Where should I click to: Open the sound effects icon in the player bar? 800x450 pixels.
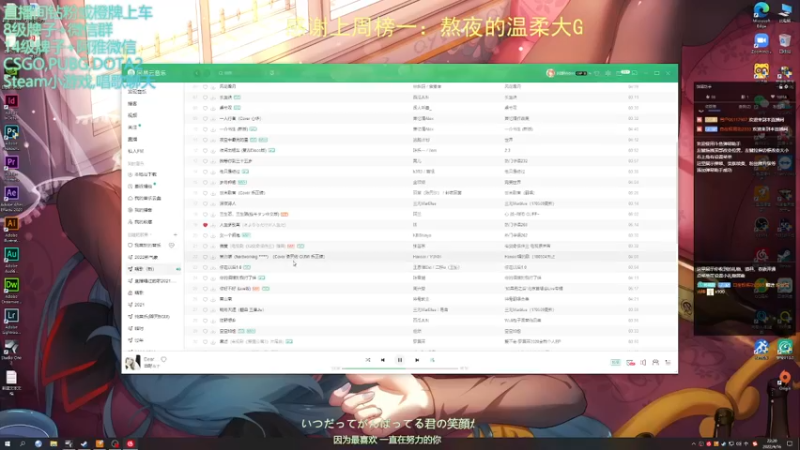coord(631,362)
